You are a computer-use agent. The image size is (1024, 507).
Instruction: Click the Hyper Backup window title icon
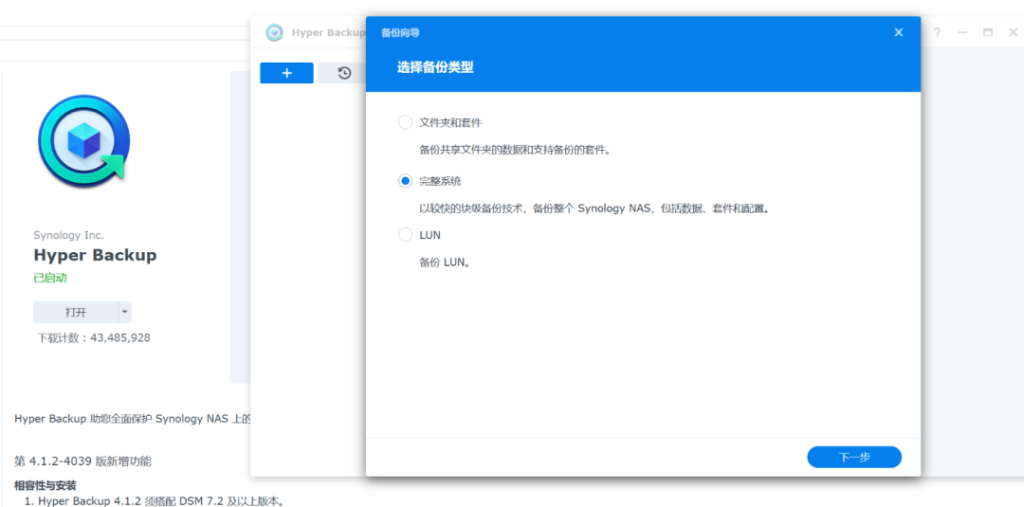click(x=274, y=33)
